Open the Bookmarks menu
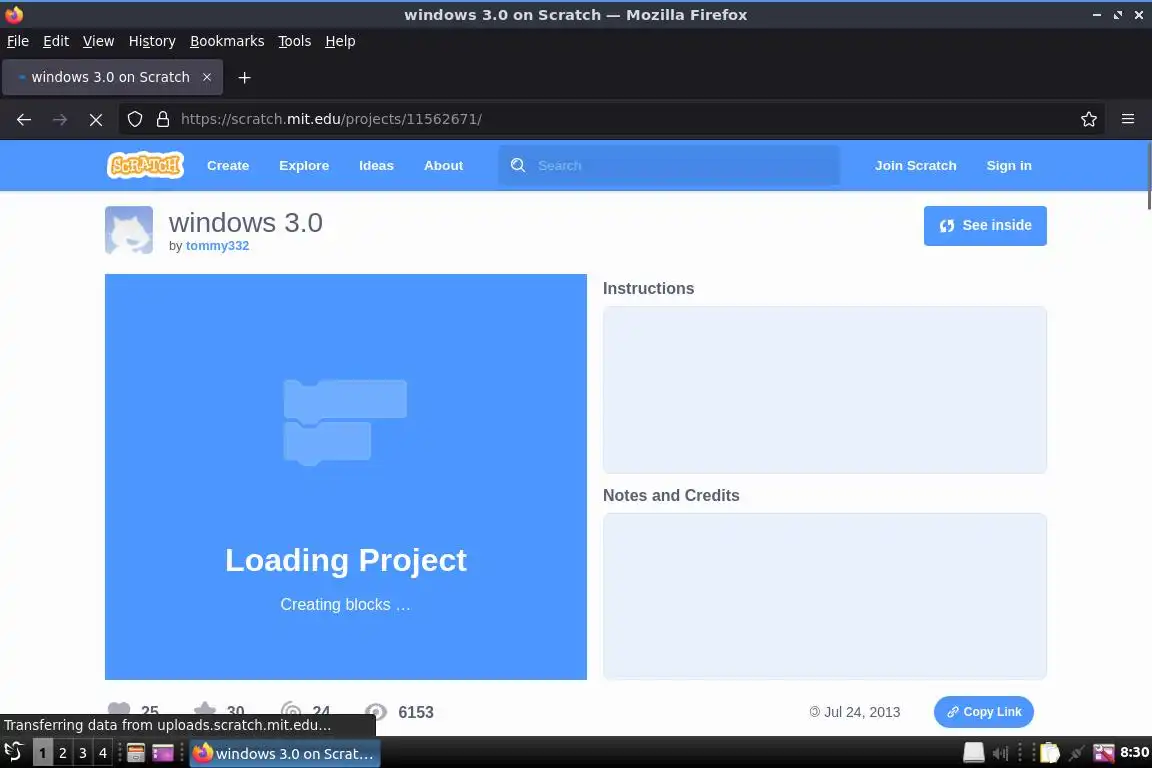This screenshot has height=768, width=1152. coord(227,41)
